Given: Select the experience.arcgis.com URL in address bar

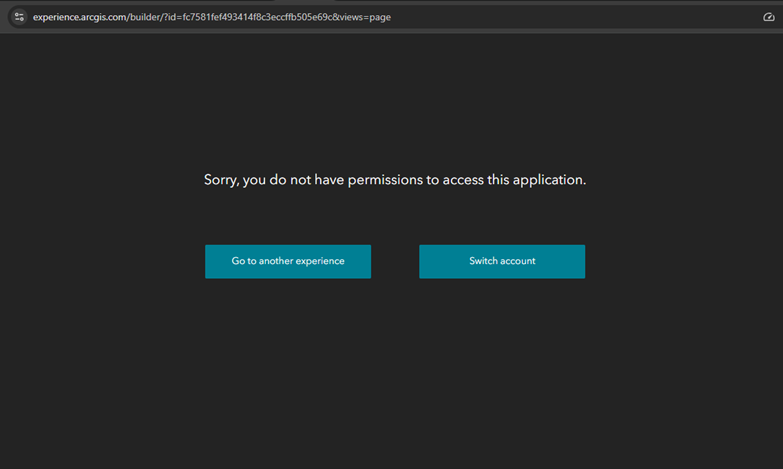Looking at the screenshot, I should (212, 17).
